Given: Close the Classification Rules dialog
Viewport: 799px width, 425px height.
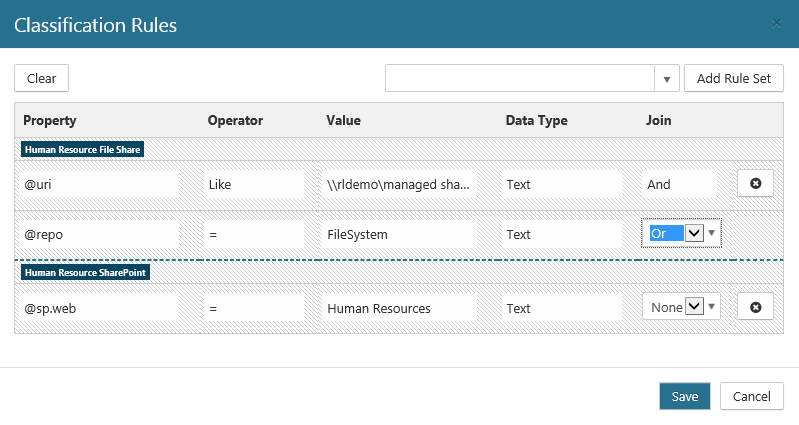Looking at the screenshot, I should point(776,23).
